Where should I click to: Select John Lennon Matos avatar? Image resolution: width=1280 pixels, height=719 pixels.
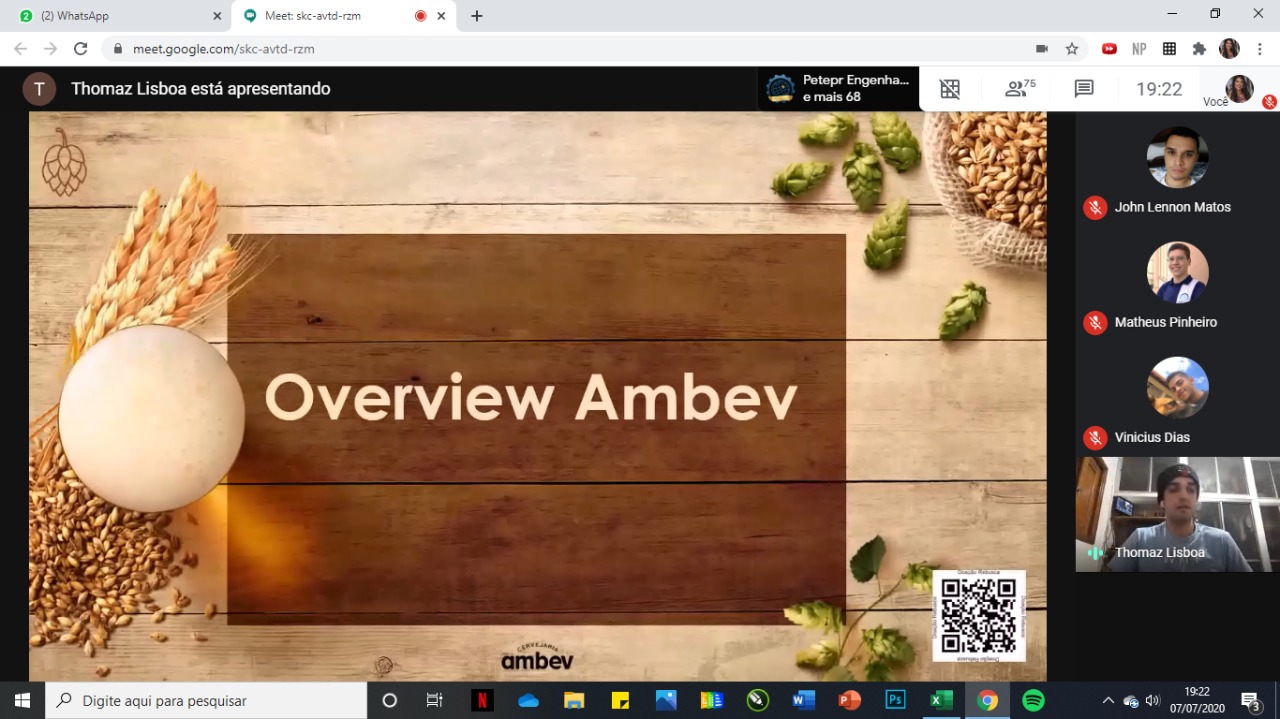click(x=1177, y=157)
